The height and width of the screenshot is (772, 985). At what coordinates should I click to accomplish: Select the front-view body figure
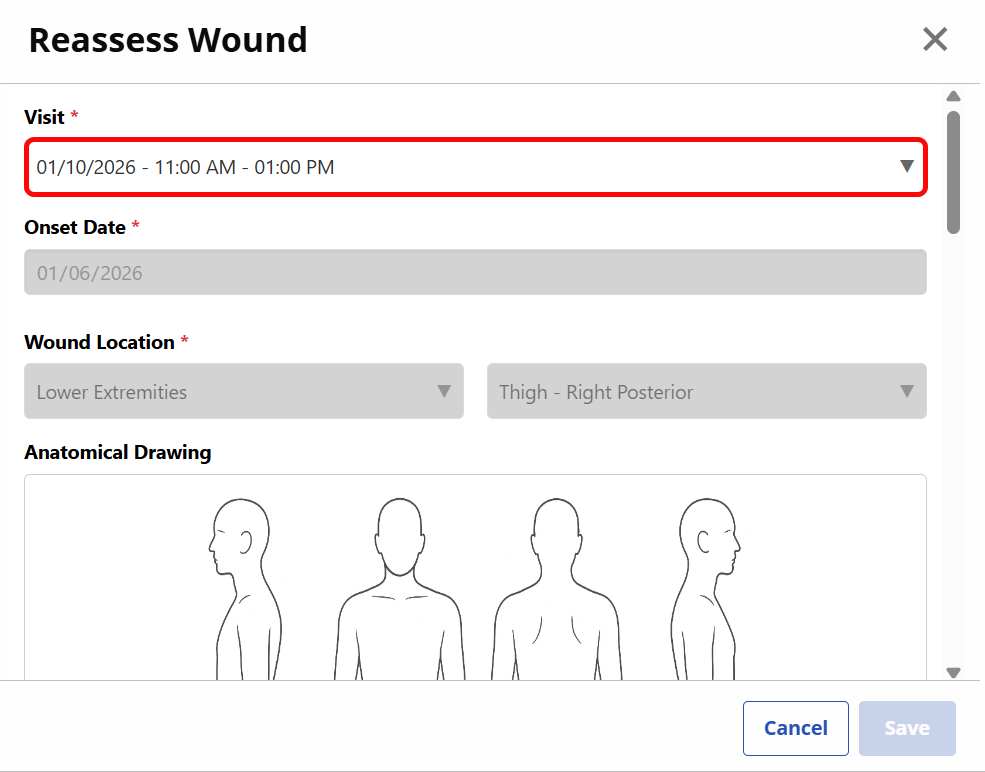[400, 589]
